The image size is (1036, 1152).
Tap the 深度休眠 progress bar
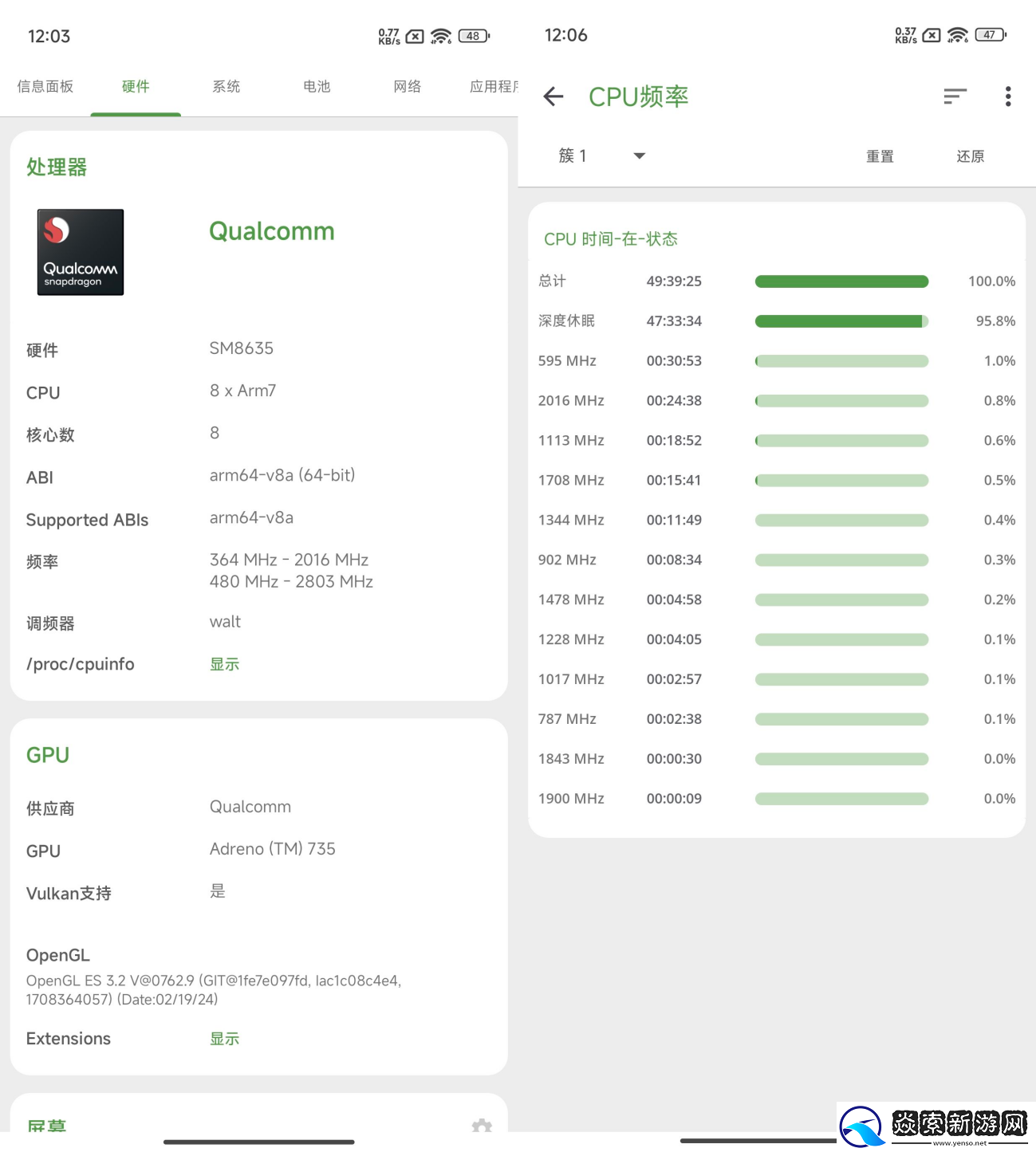click(x=841, y=321)
